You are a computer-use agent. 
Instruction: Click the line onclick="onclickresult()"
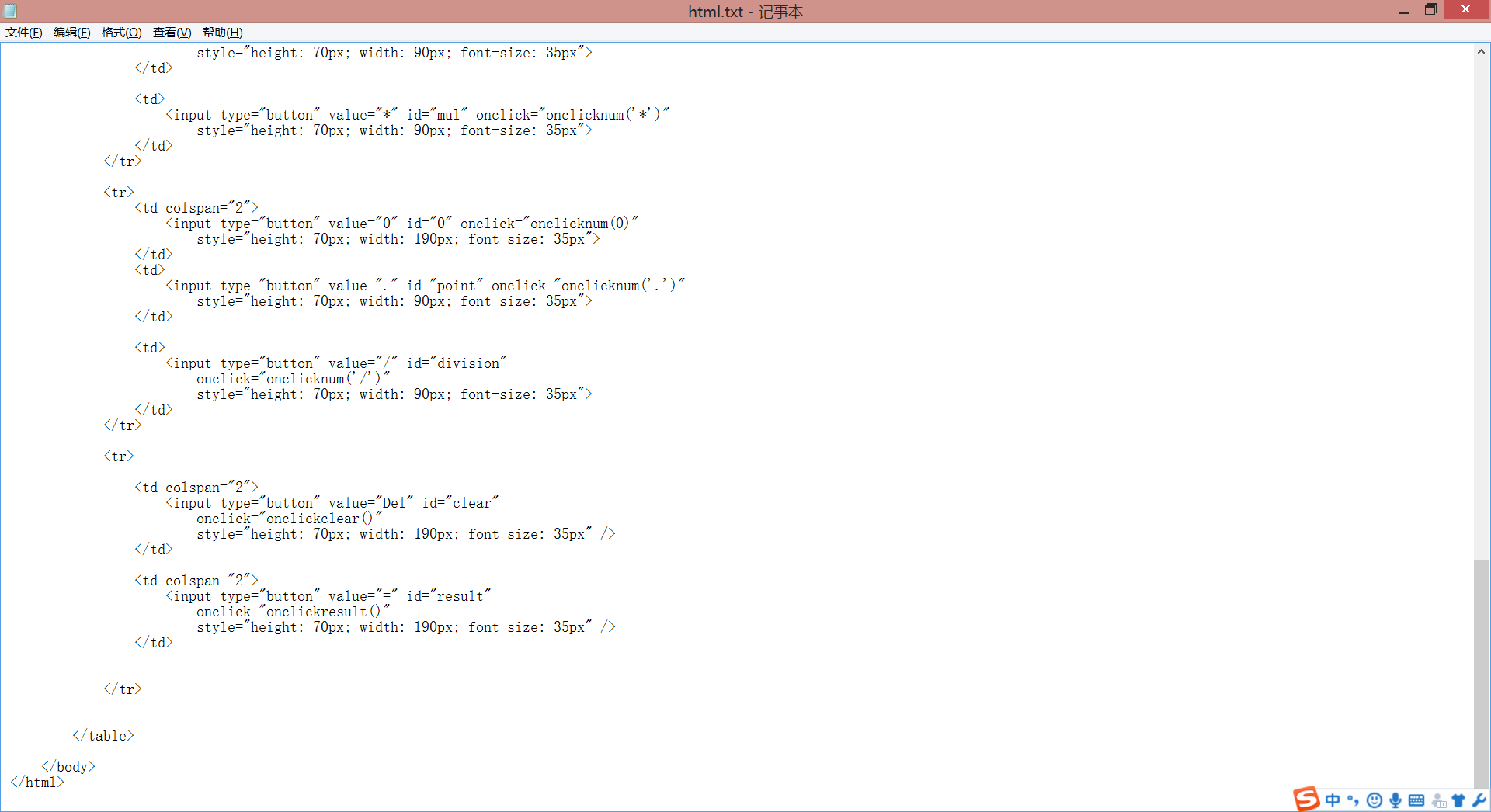click(293, 612)
